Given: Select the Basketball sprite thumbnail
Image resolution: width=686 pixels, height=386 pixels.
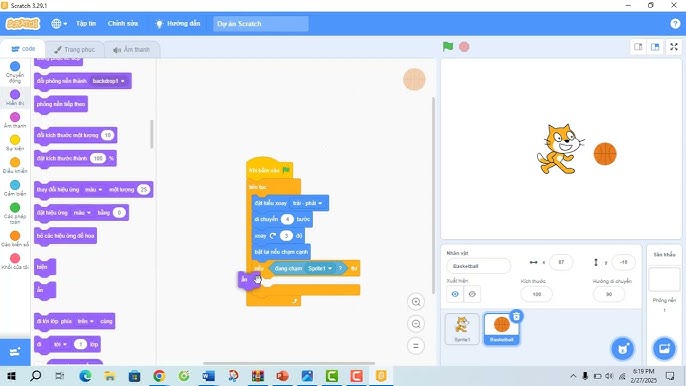Looking at the screenshot, I should pos(501,329).
